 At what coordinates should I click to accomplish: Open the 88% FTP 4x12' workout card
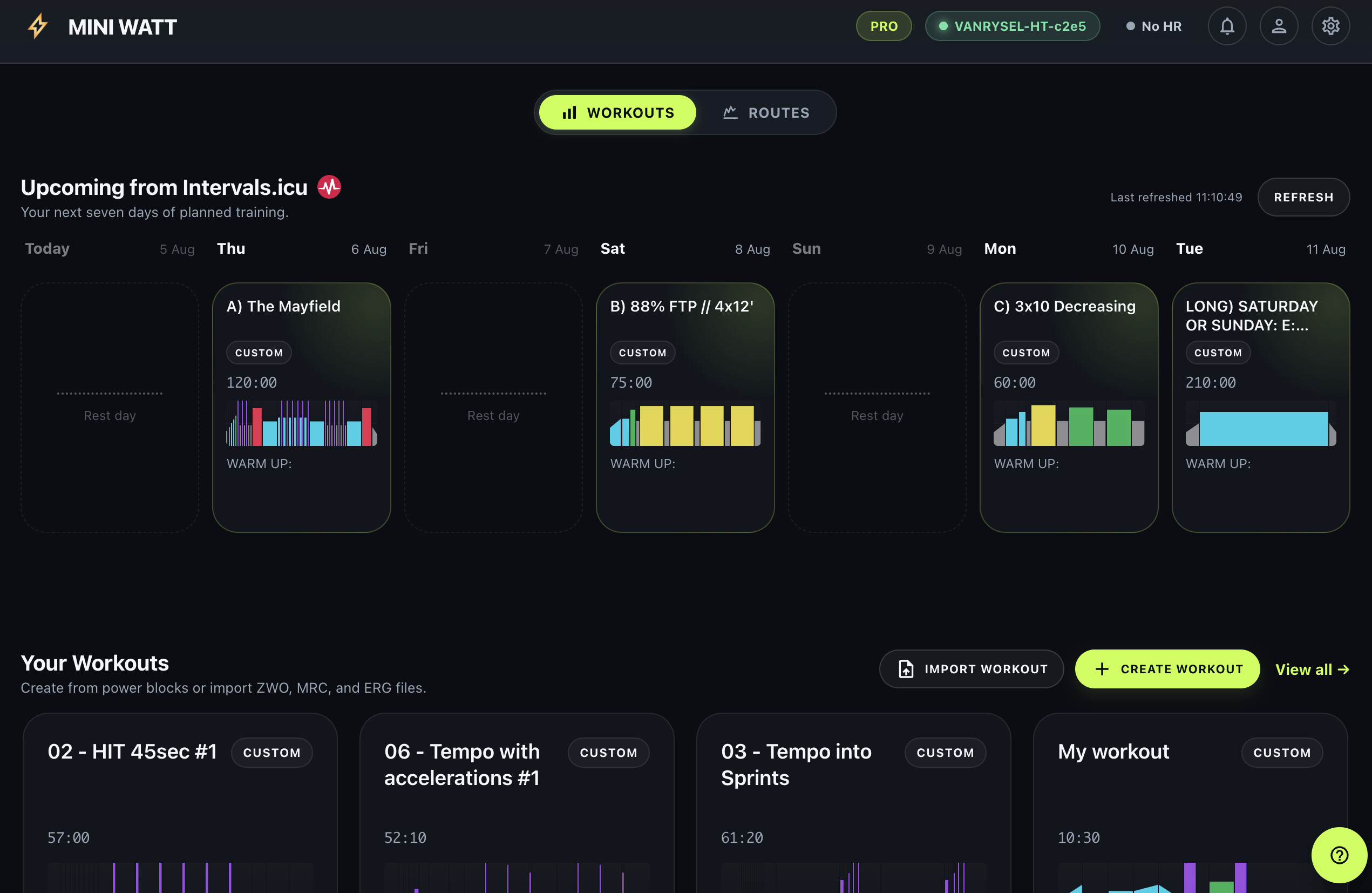click(x=685, y=407)
